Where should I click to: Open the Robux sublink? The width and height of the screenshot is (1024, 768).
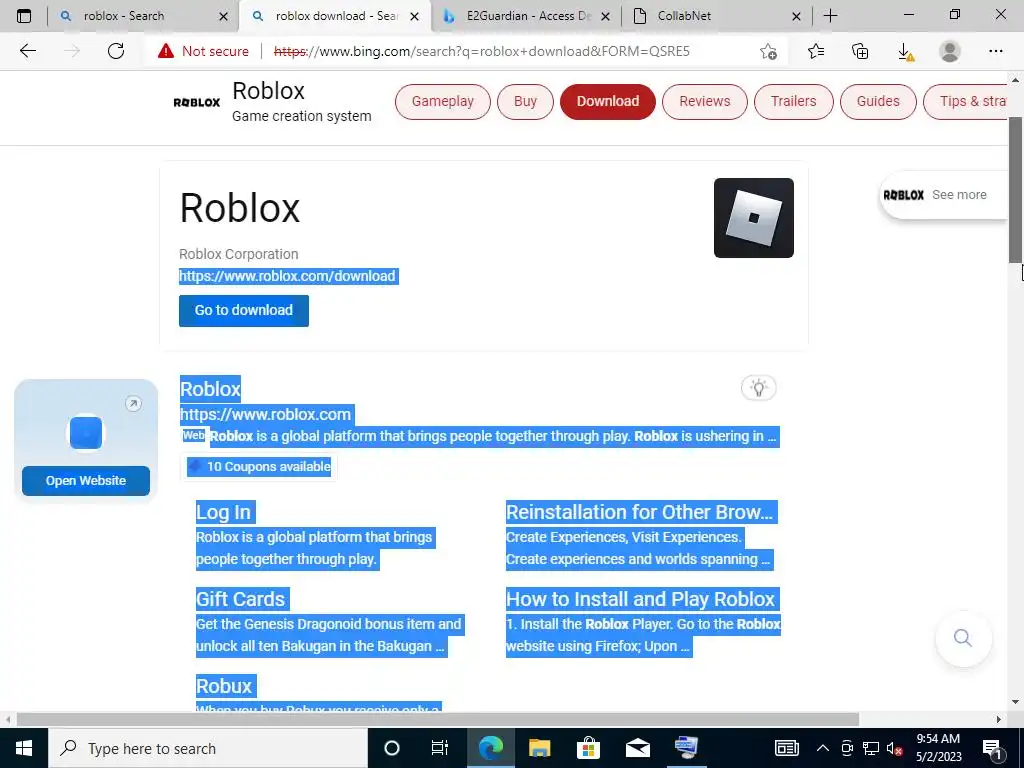[224, 686]
